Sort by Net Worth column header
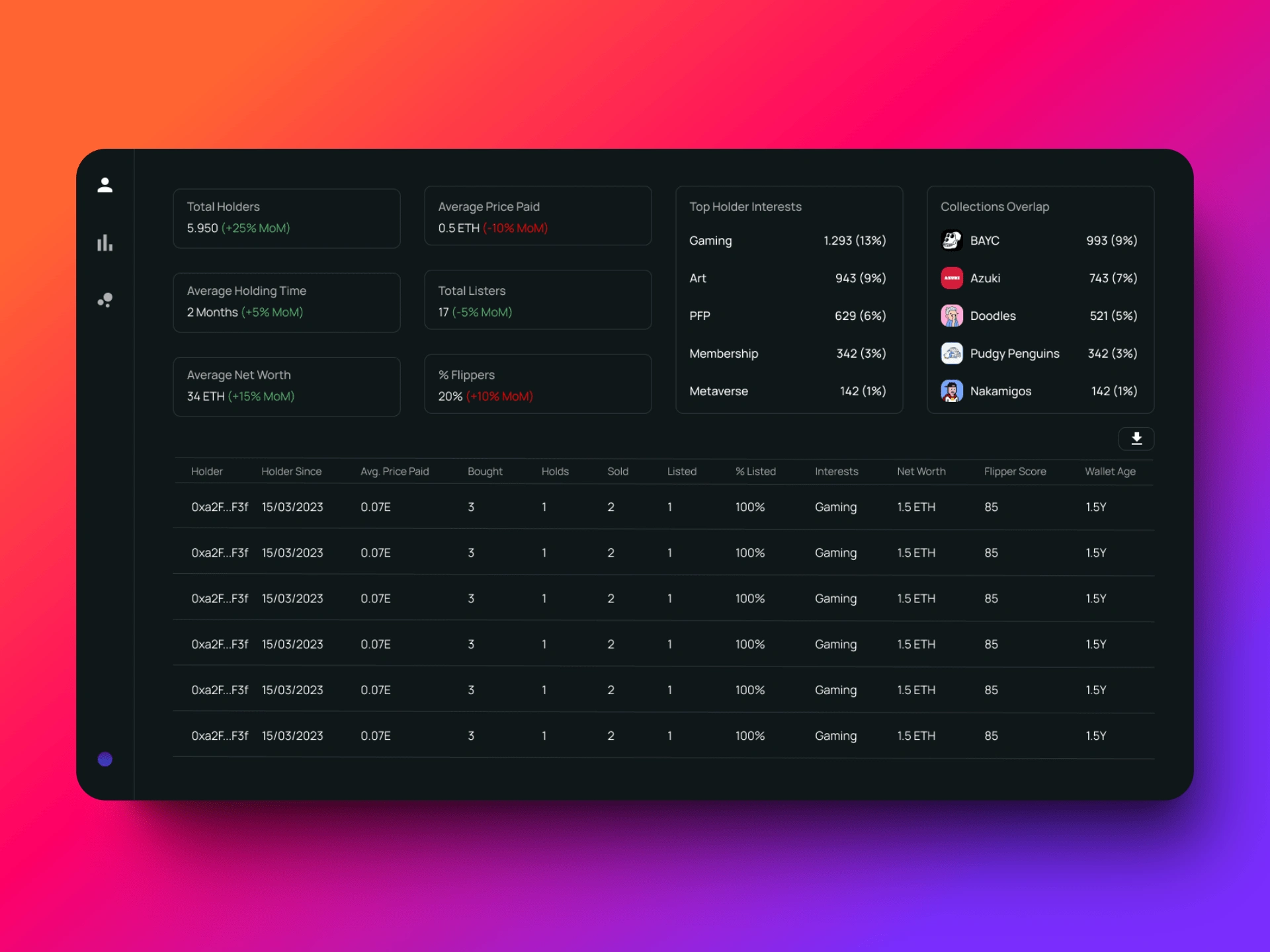Screen dimensions: 1270x952 (921, 471)
